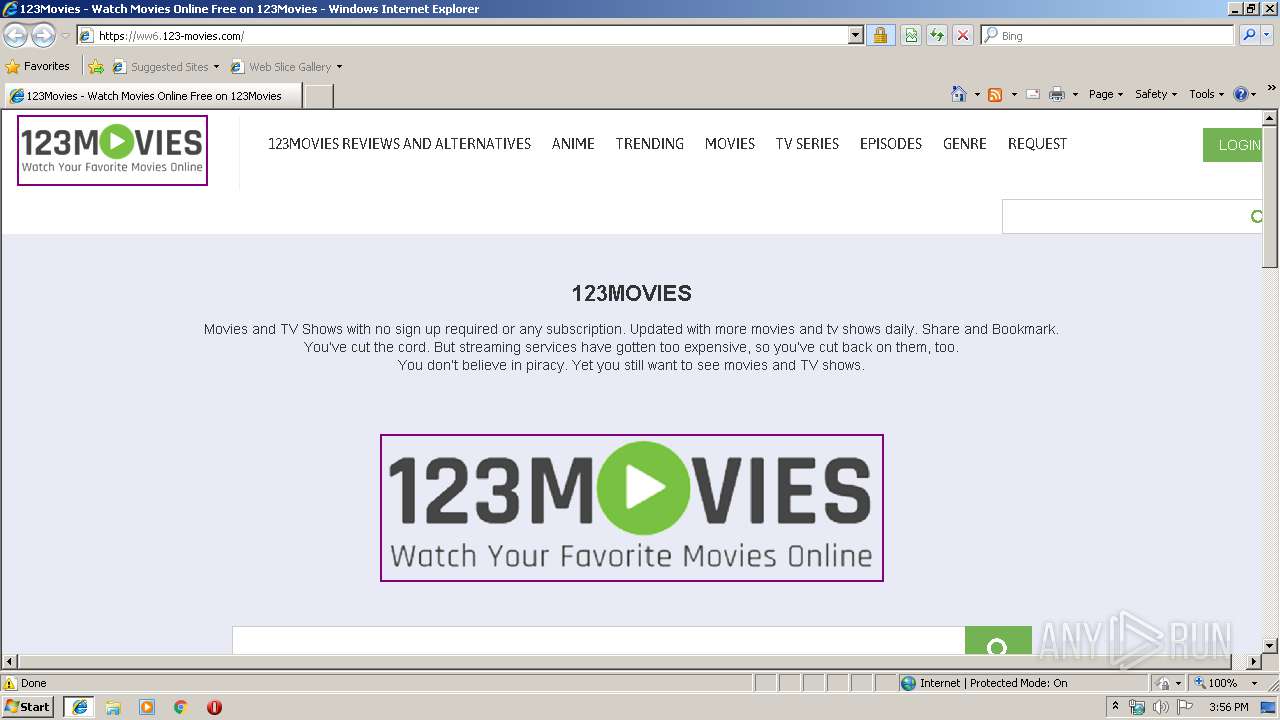This screenshot has height=720, width=1280.
Task: Show hidden tray icons arrow
Action: (1116, 707)
